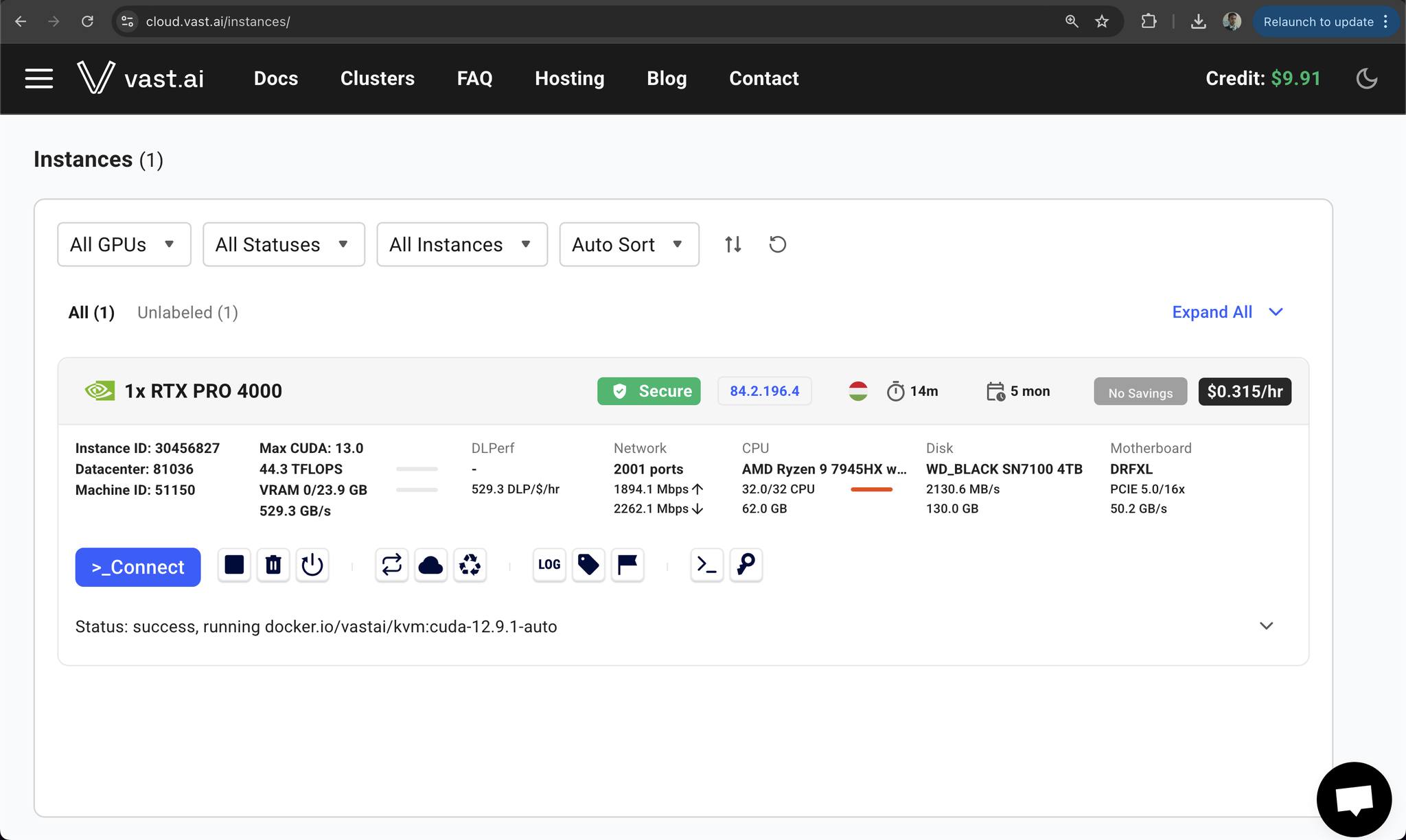Click the CPU usage bar

[x=871, y=489]
